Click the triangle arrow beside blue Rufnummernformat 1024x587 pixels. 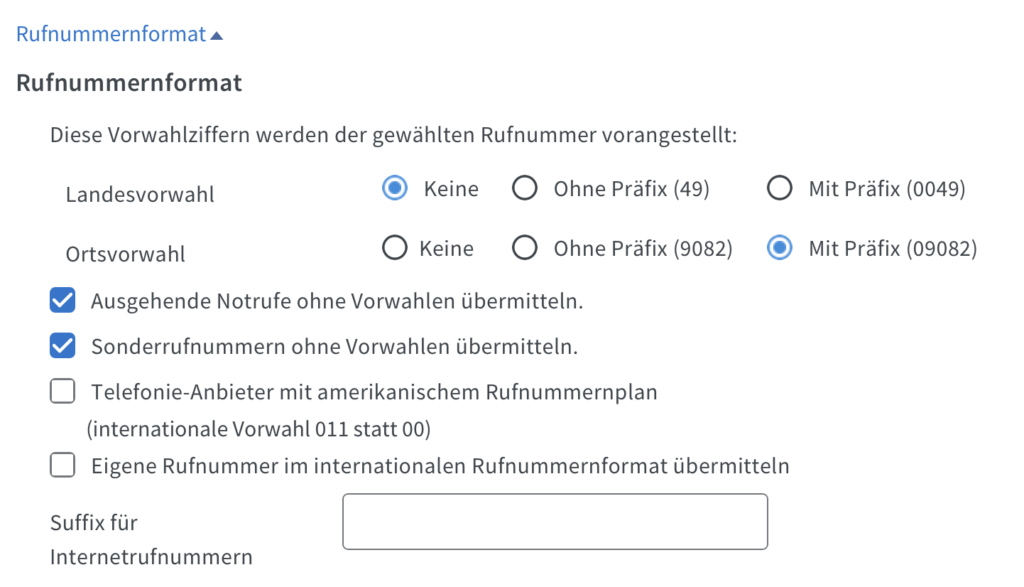pos(217,35)
